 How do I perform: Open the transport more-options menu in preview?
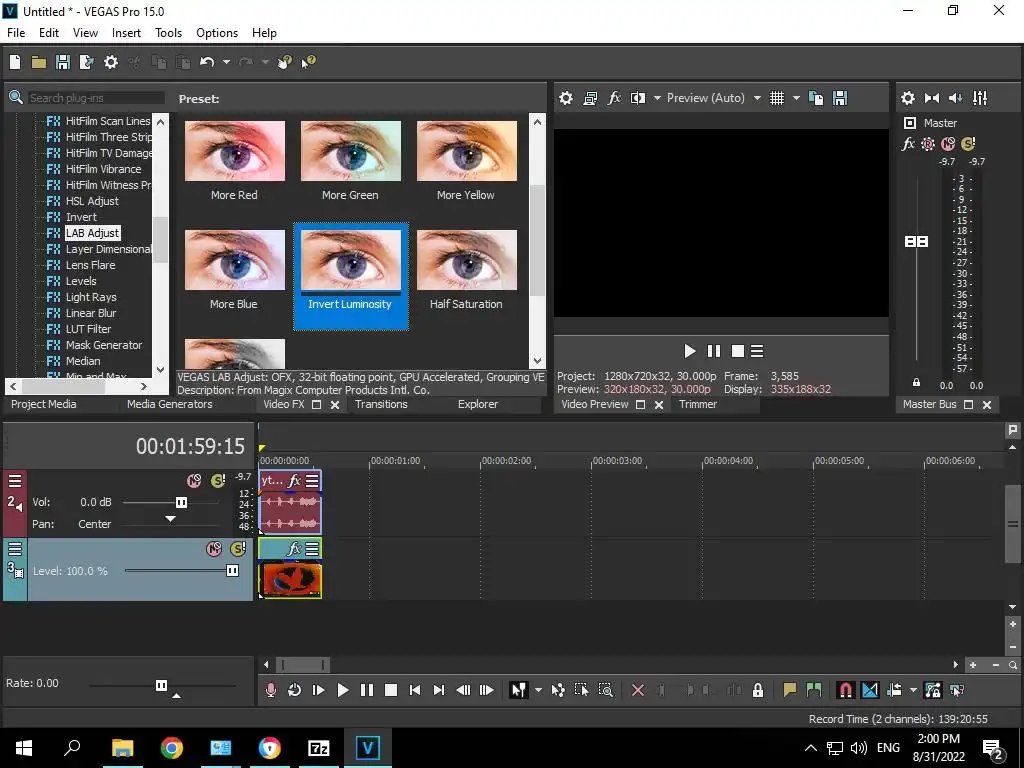[757, 351]
